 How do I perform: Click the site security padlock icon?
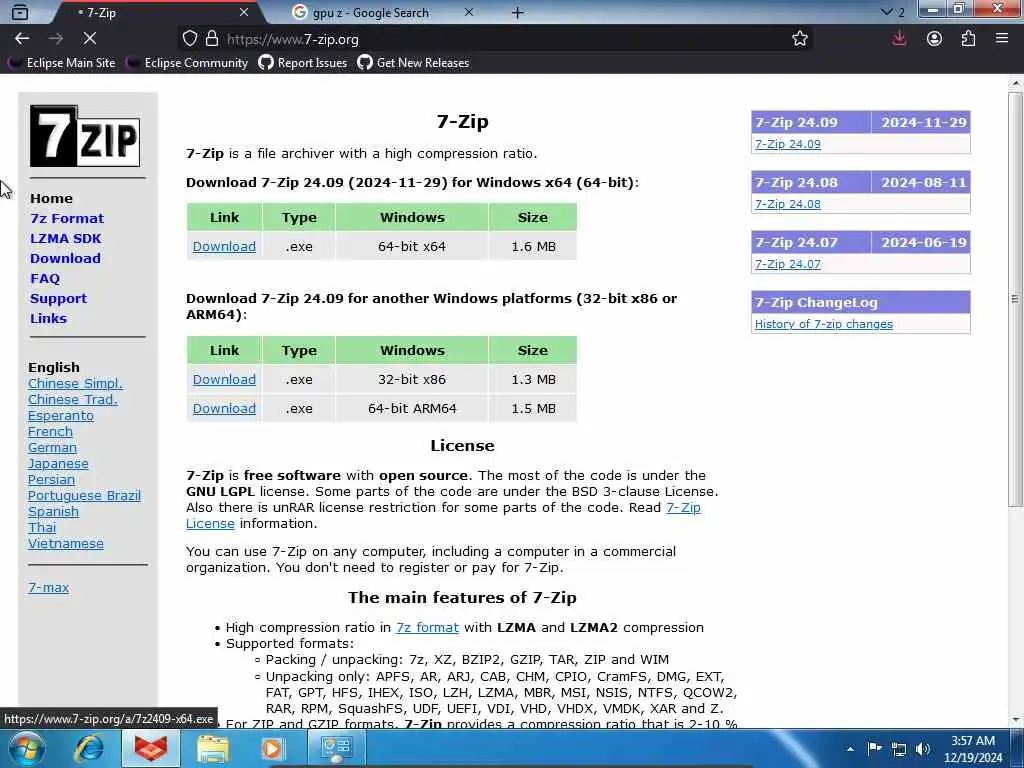pyautogui.click(x=212, y=39)
